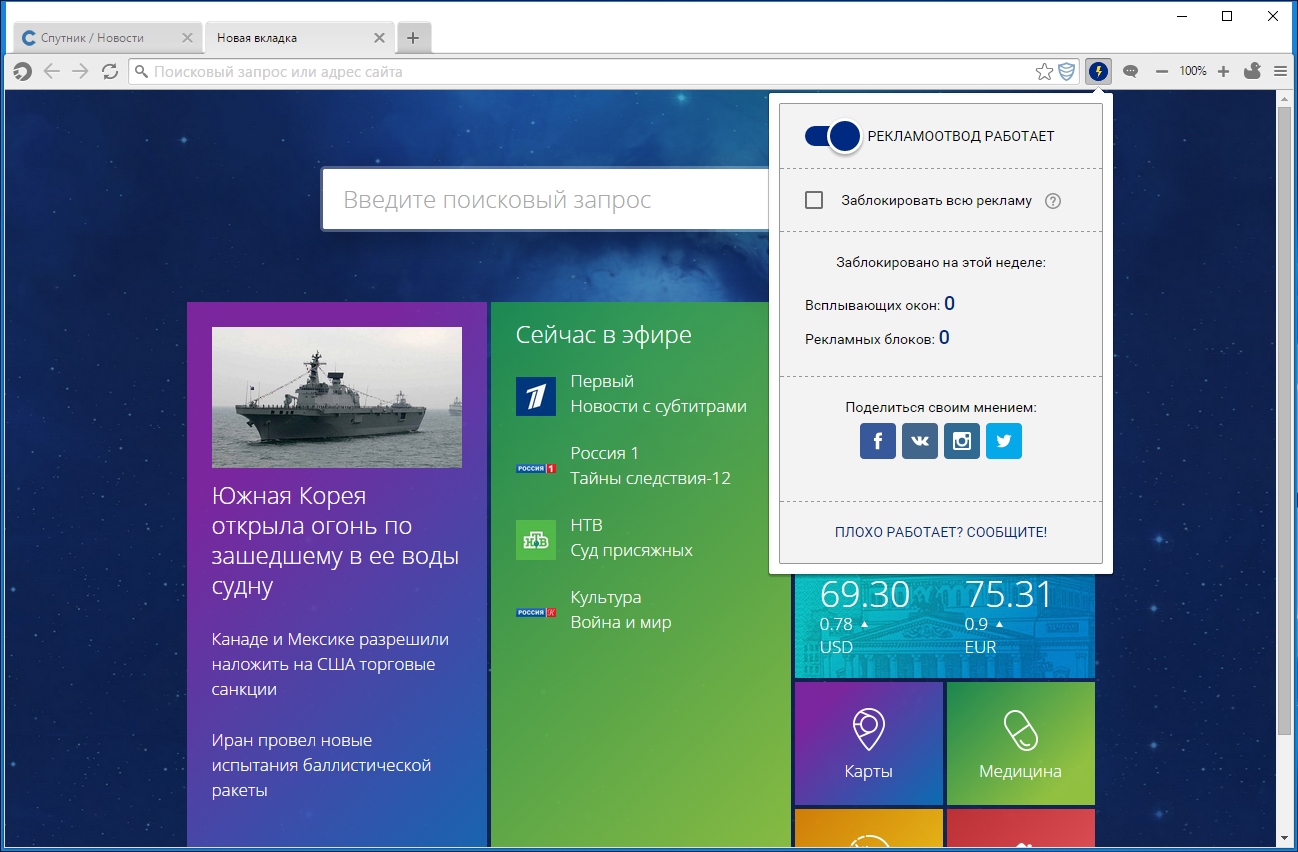
Task: Click the 100% zoom level indicator
Action: (1193, 72)
